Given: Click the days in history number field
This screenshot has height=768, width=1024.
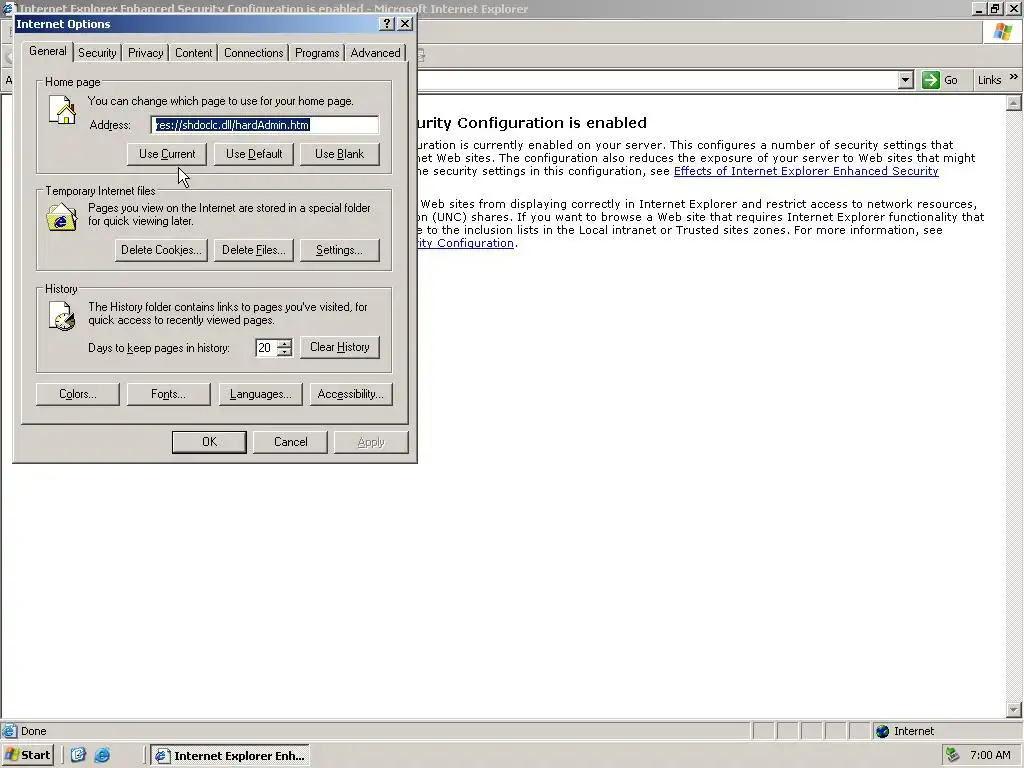Looking at the screenshot, I should coord(266,347).
